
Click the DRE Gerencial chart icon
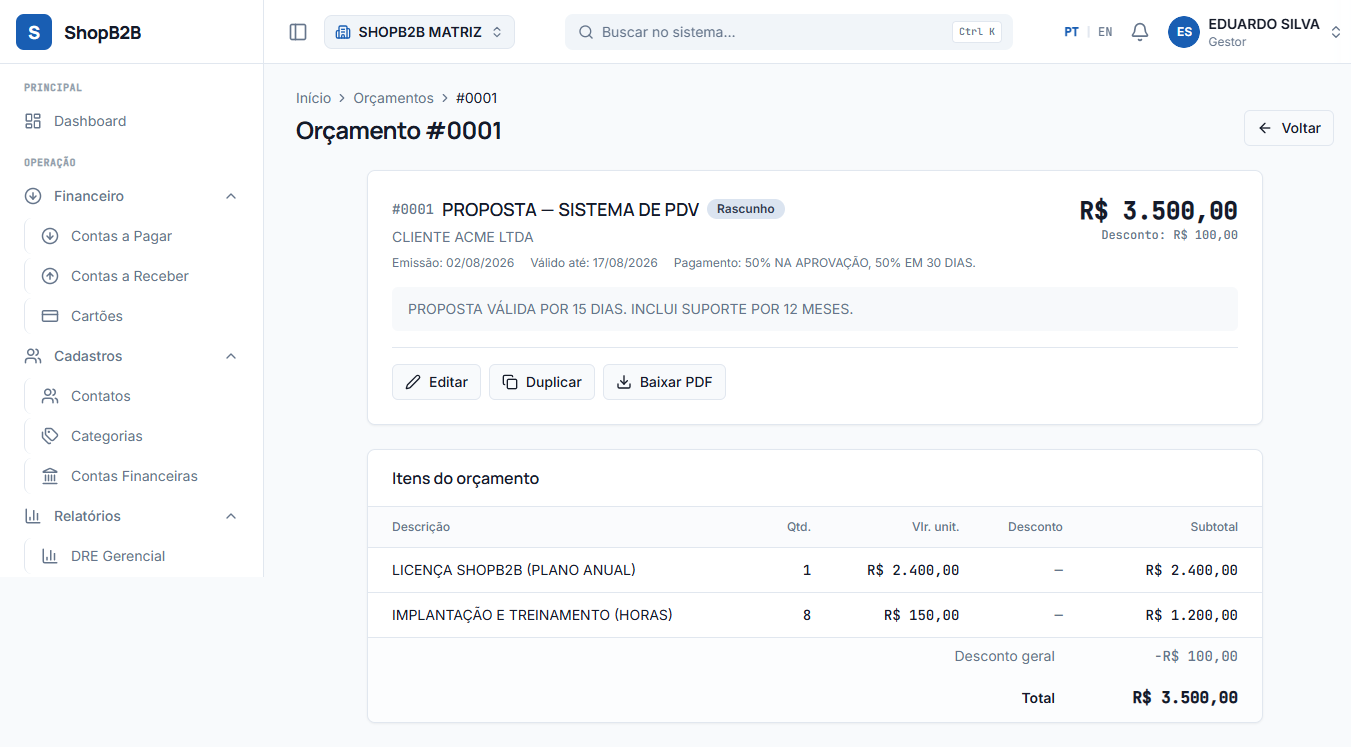[50, 556]
